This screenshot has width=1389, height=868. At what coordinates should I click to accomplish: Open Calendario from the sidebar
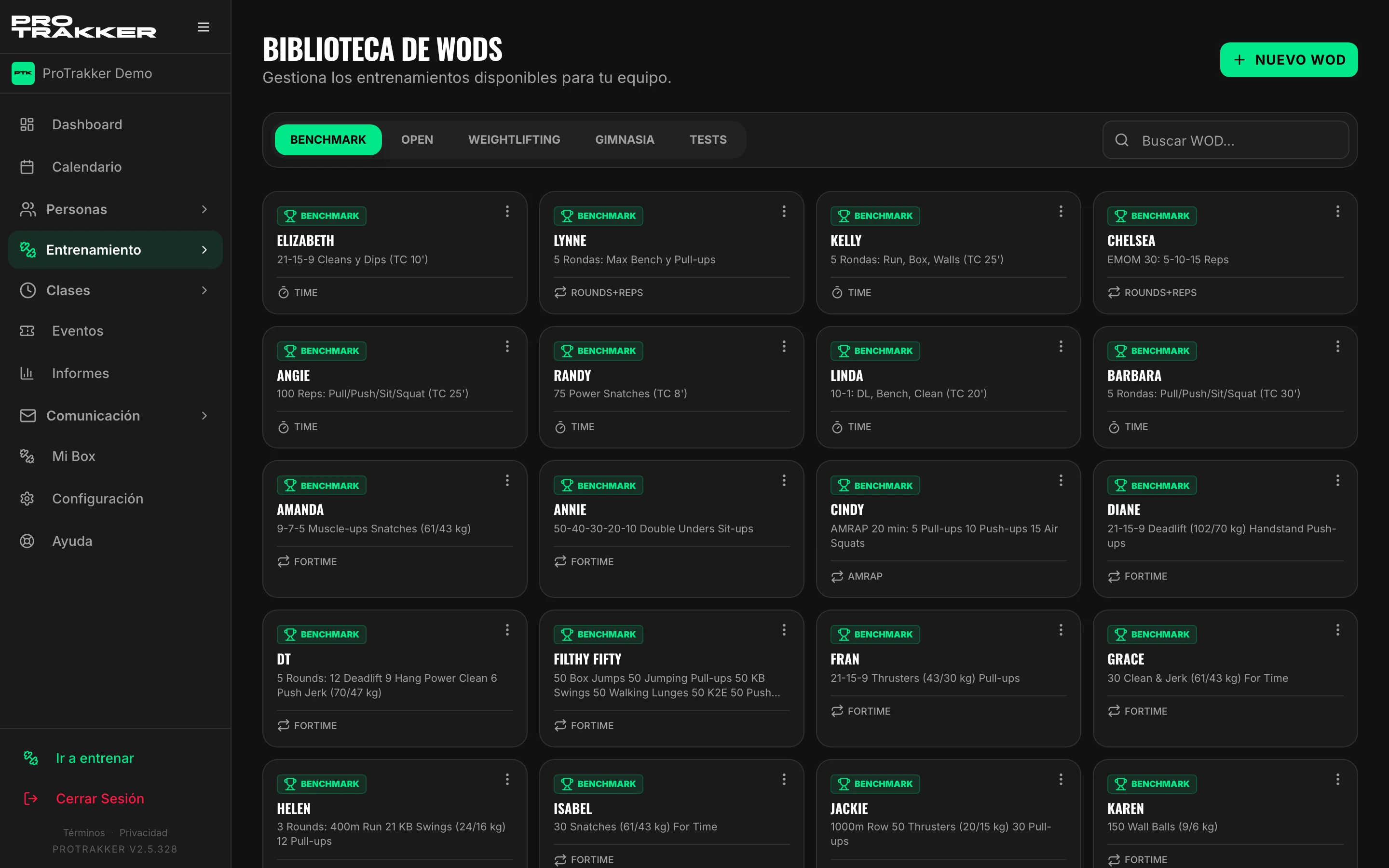(x=87, y=167)
